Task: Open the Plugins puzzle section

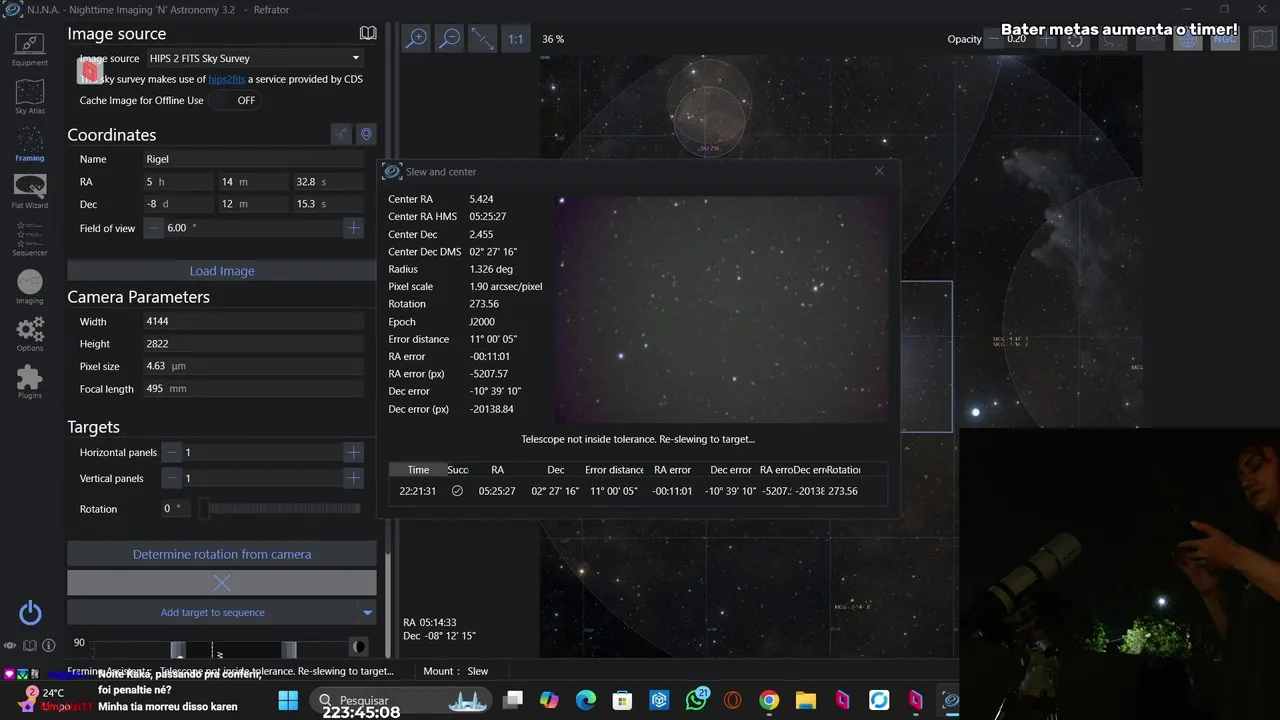Action: coord(30,382)
